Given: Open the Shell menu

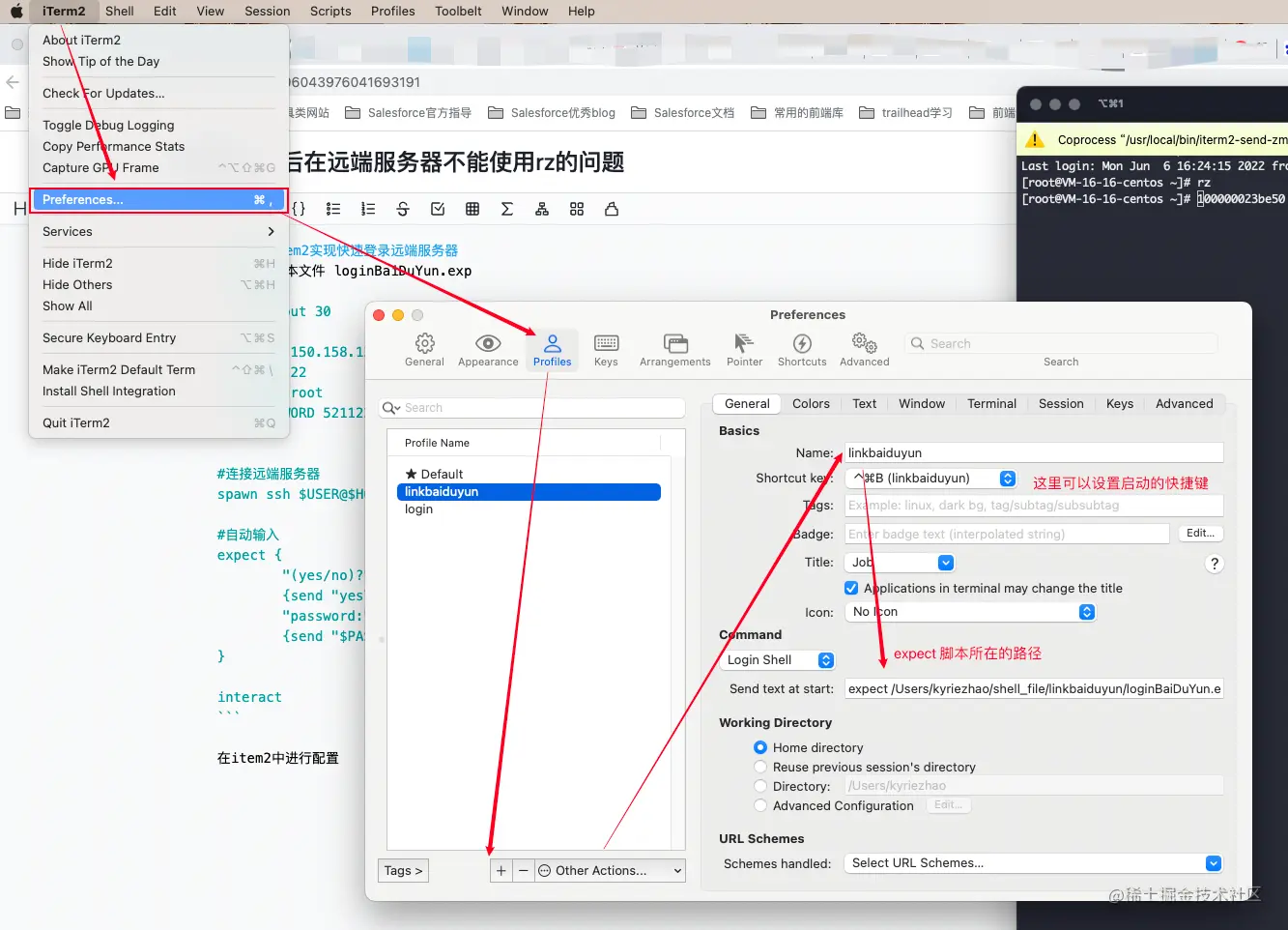Looking at the screenshot, I should 120,11.
